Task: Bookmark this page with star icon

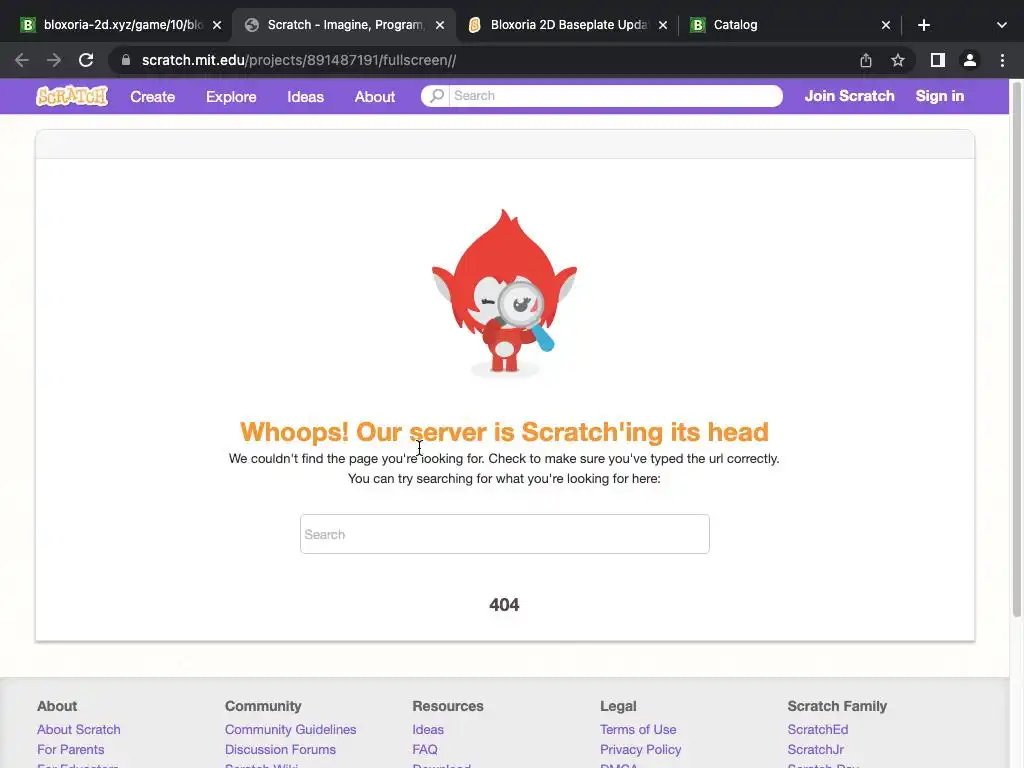Action: tap(898, 60)
